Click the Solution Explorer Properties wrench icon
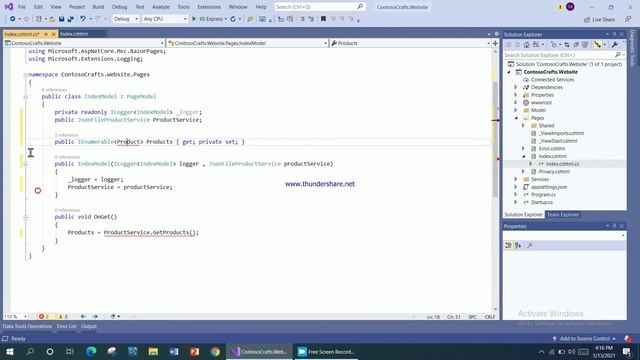The height and width of the screenshot is (360, 640). (615, 45)
